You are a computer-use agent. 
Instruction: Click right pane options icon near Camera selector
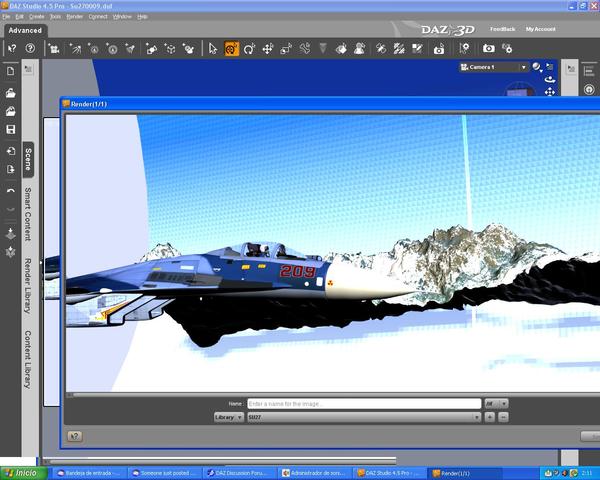(x=571, y=69)
